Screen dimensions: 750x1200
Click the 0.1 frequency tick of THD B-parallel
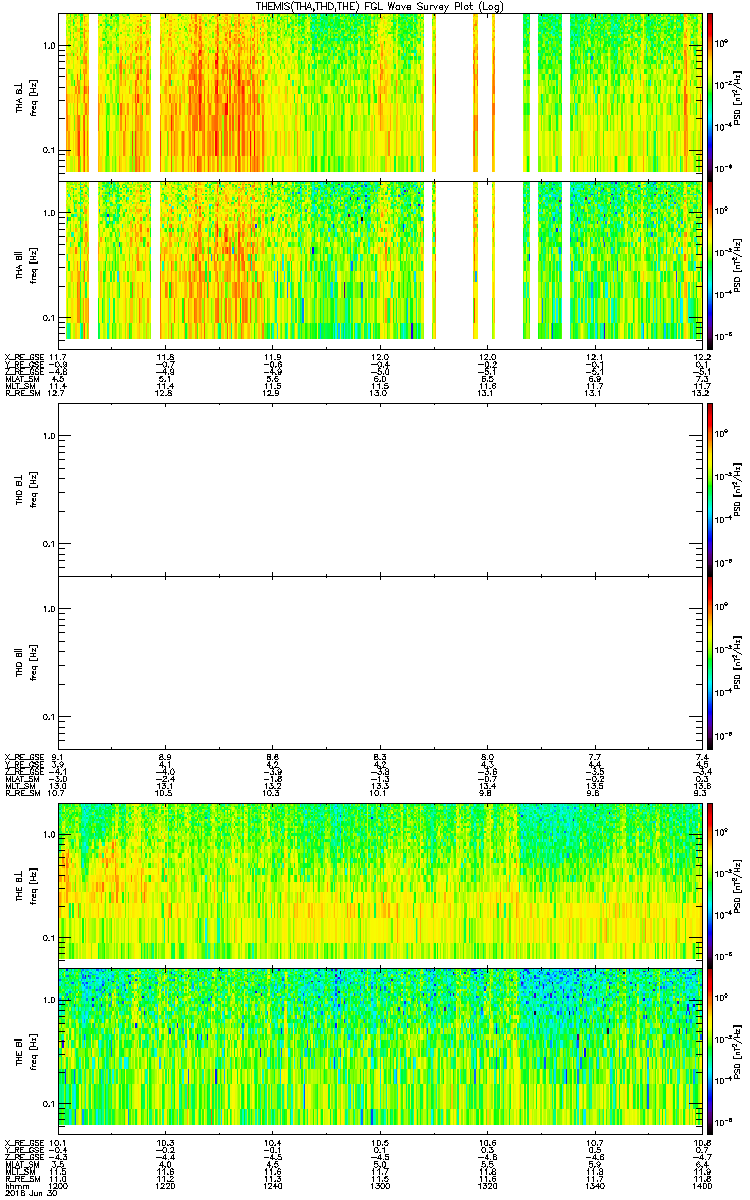[x=49, y=717]
